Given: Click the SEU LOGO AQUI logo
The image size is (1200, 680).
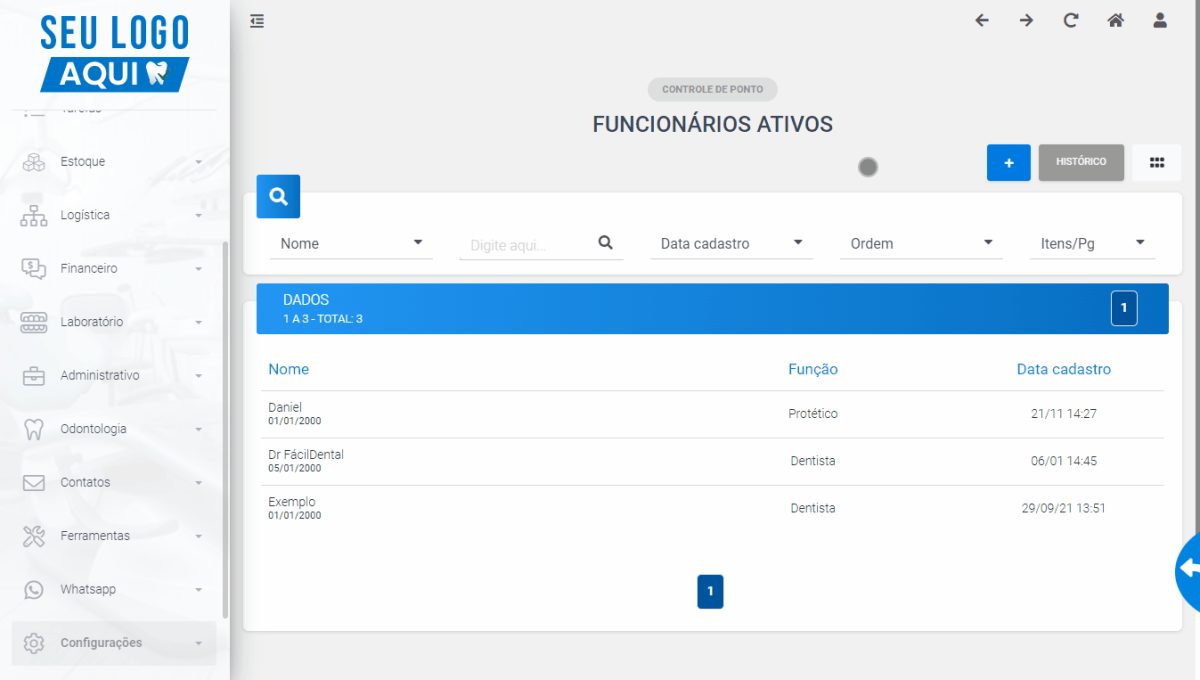Looking at the screenshot, I should pos(114,54).
